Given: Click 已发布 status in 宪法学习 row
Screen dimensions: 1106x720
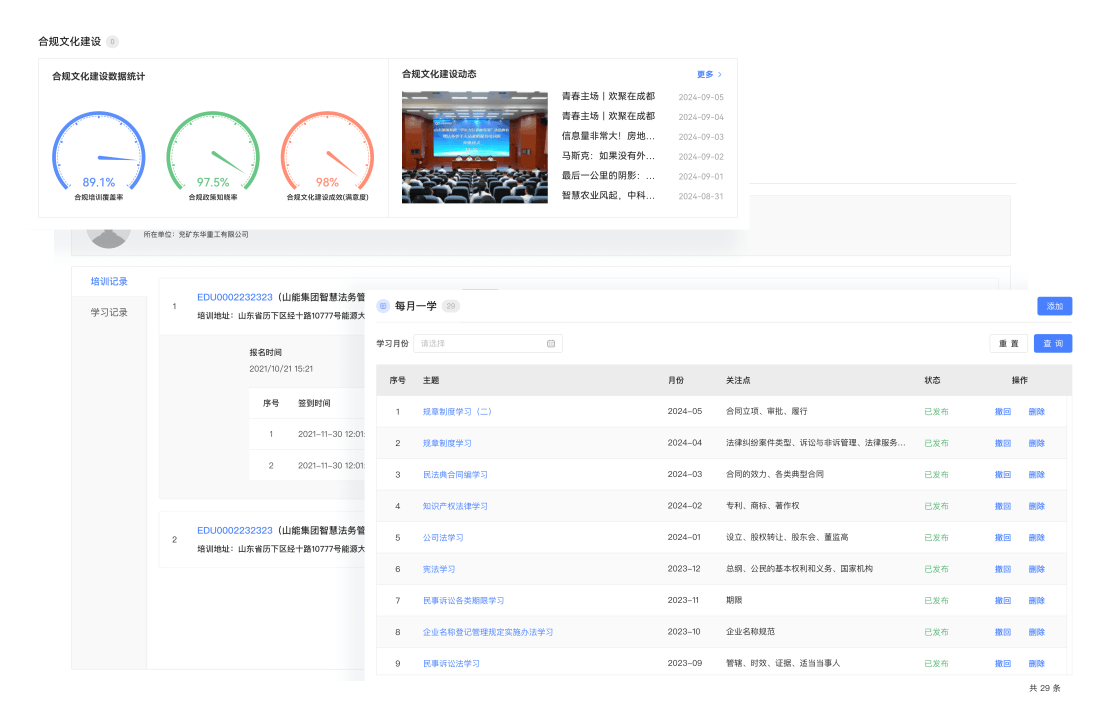Looking at the screenshot, I should 936,569.
